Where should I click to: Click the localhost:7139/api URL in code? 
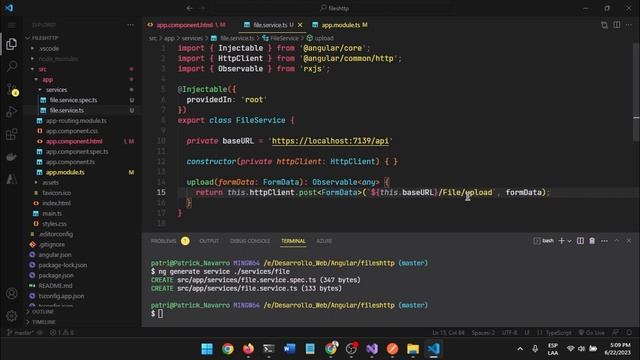point(330,141)
